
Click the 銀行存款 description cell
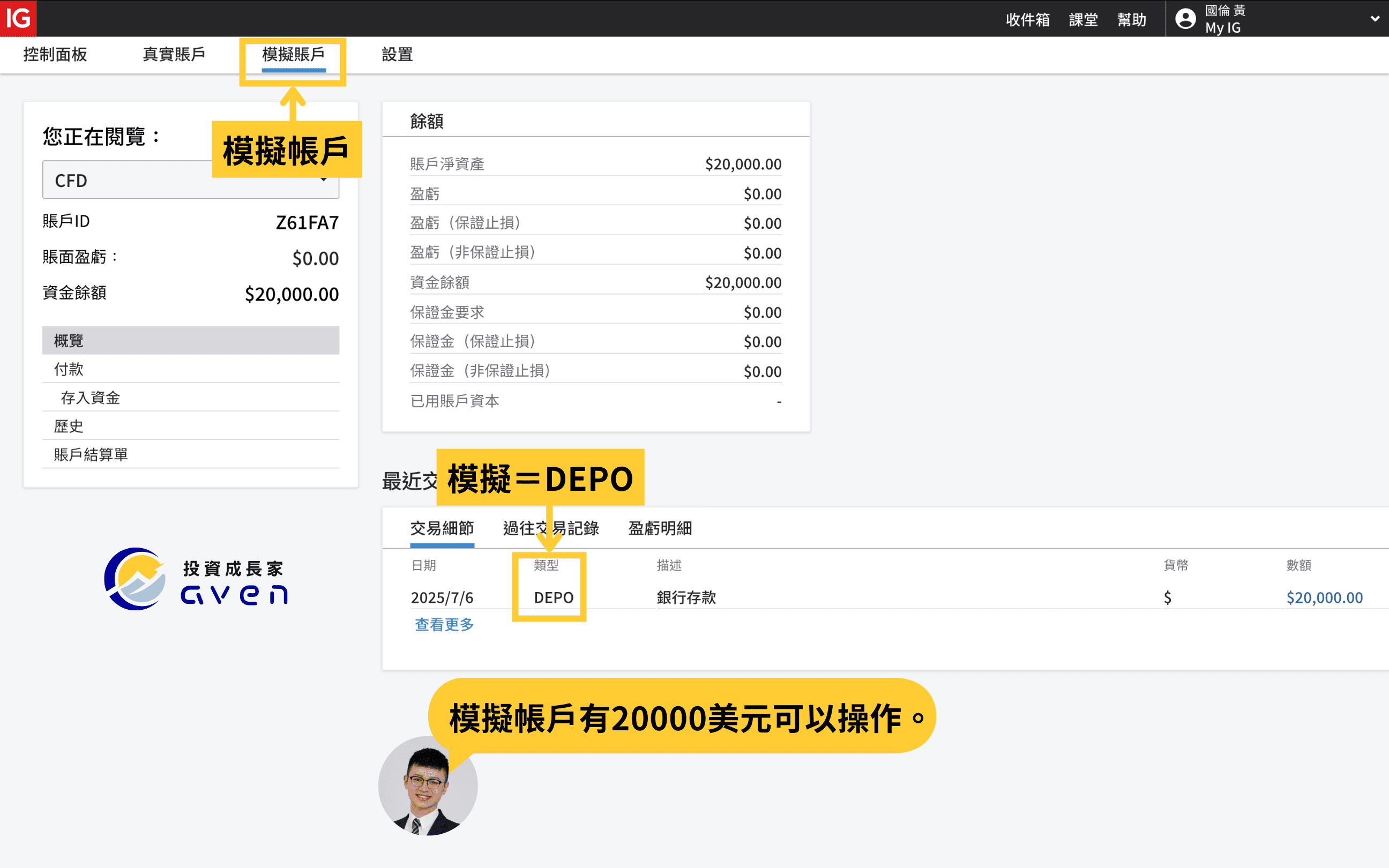[686, 597]
